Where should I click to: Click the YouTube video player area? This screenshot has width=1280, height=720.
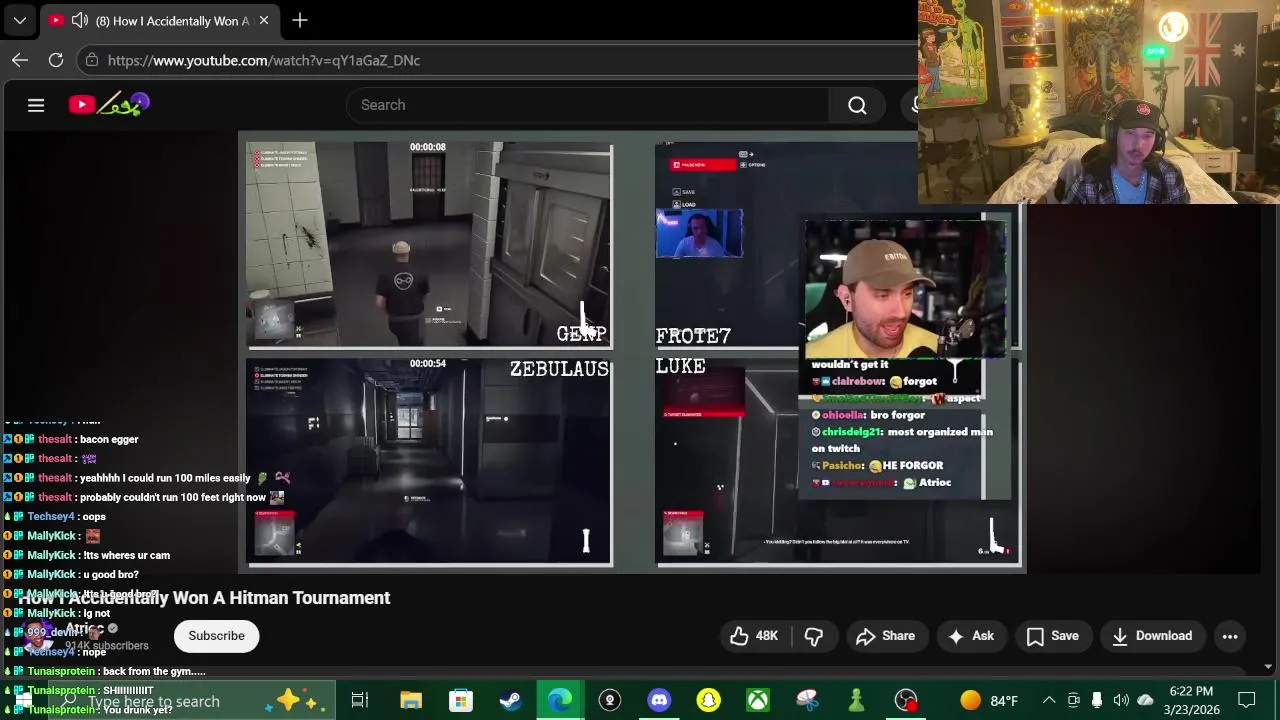click(630, 352)
